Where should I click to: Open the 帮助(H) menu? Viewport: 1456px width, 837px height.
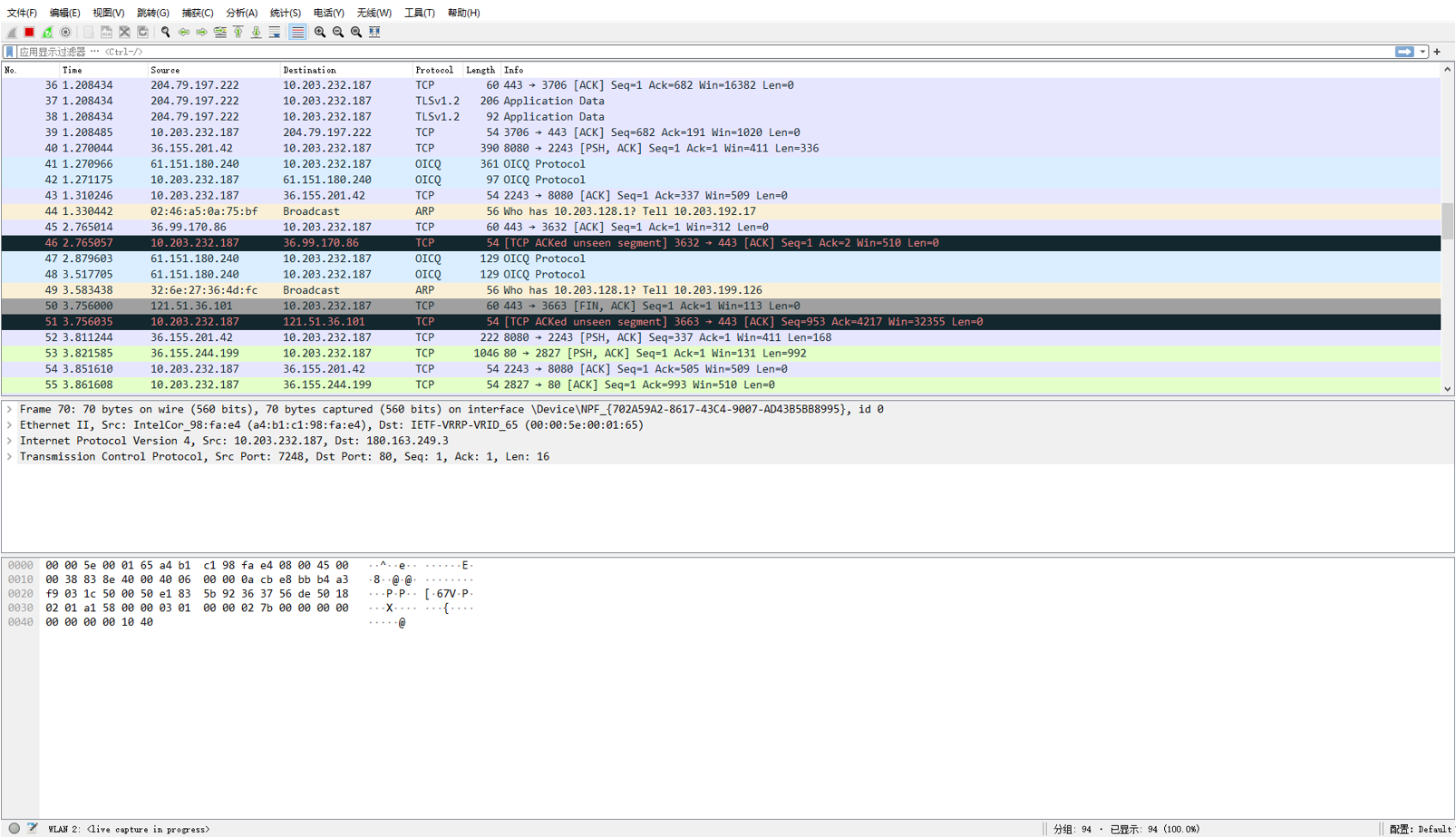coord(463,13)
